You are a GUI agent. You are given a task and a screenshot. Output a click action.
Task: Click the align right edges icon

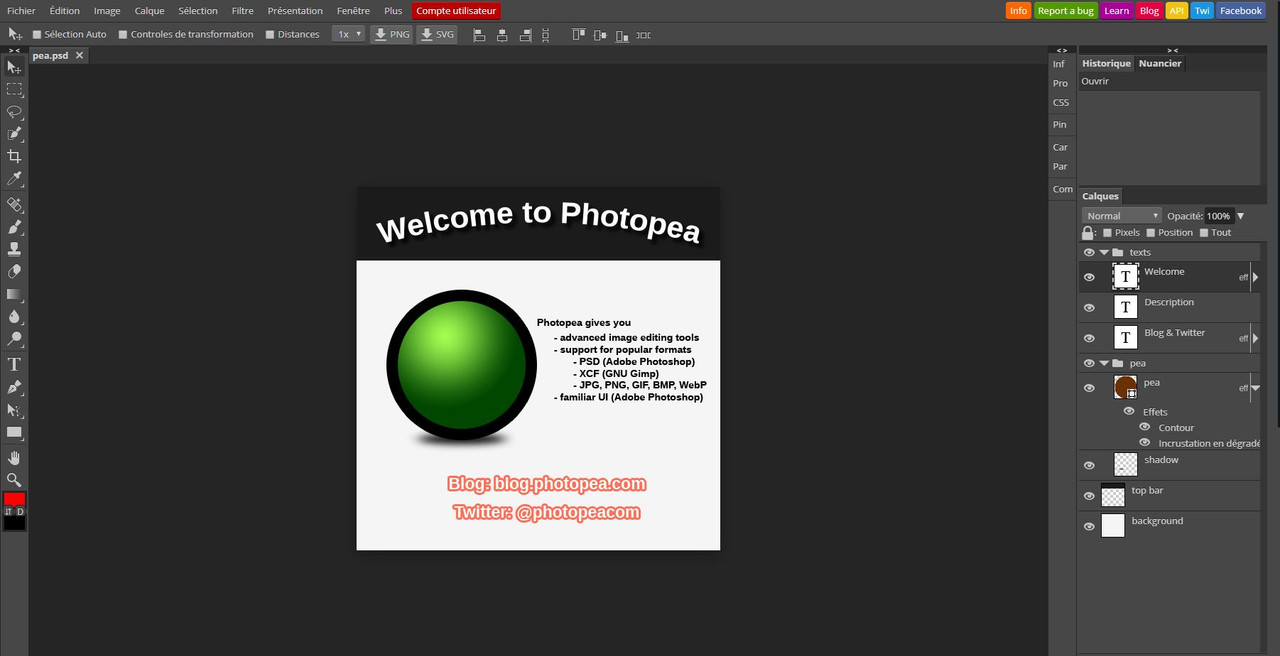pos(523,35)
